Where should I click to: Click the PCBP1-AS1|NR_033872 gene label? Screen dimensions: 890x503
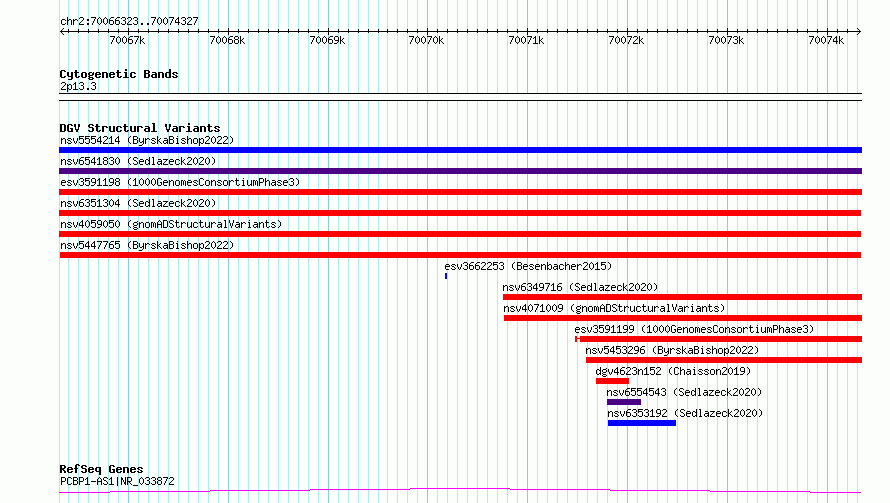117,481
